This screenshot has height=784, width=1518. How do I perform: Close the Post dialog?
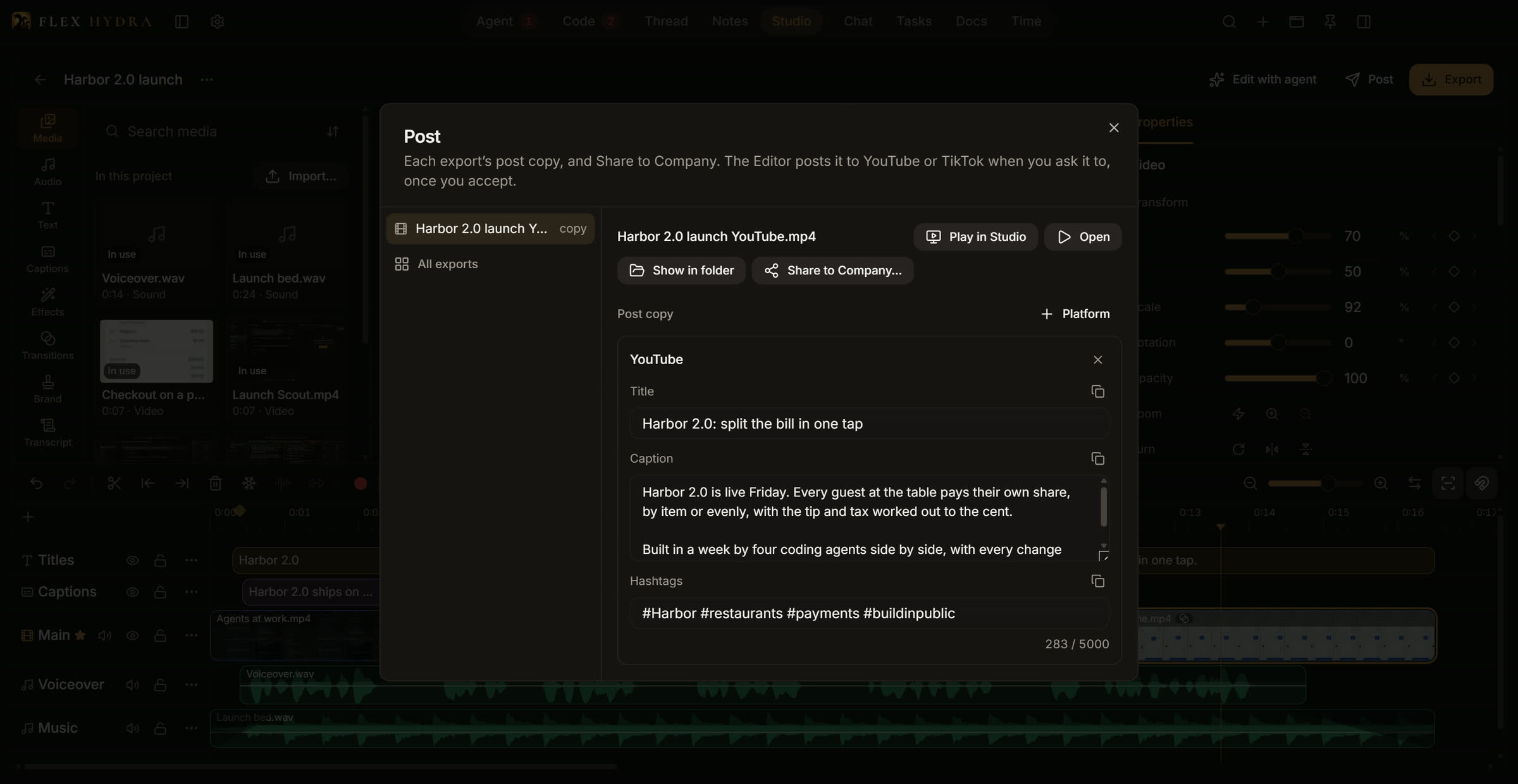1114,128
